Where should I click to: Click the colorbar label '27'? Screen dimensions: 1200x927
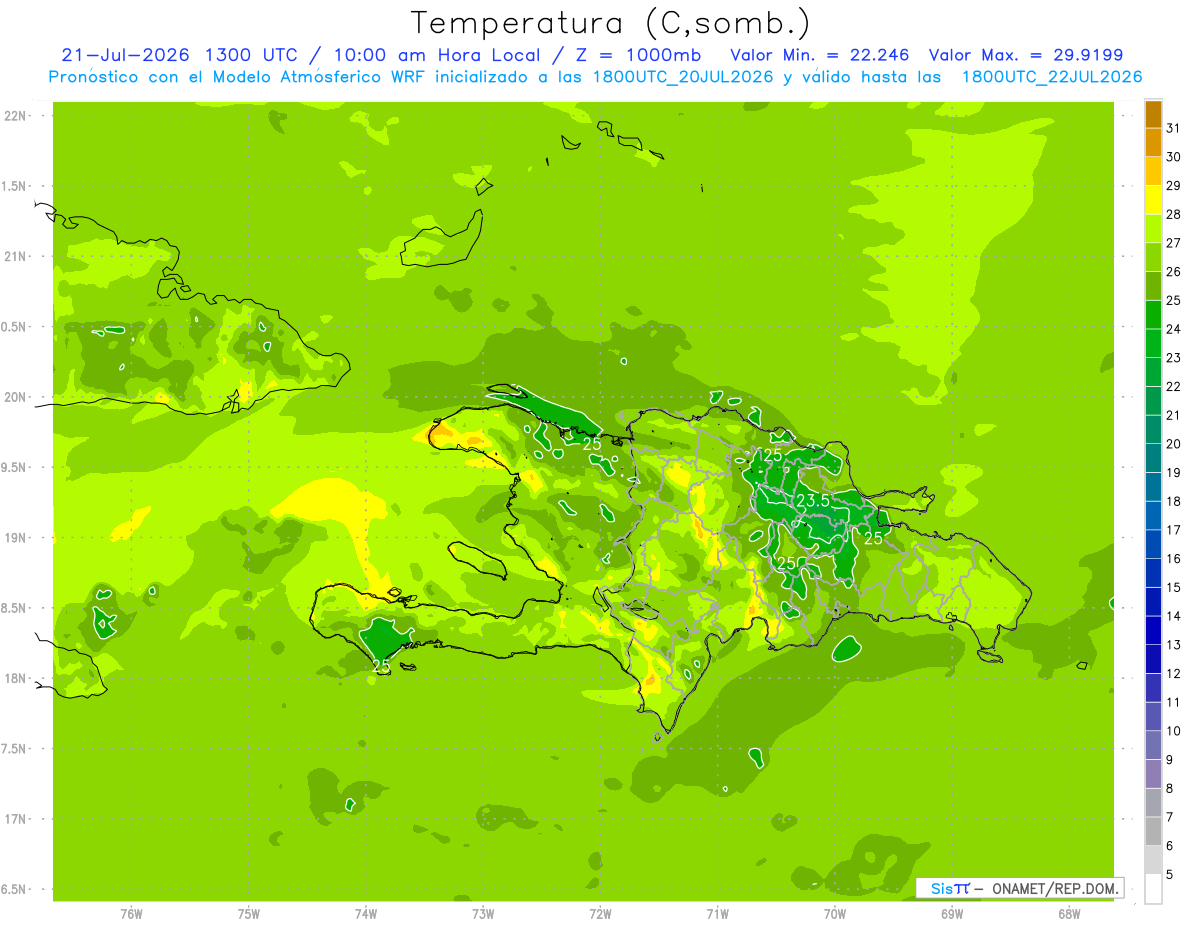[1174, 243]
